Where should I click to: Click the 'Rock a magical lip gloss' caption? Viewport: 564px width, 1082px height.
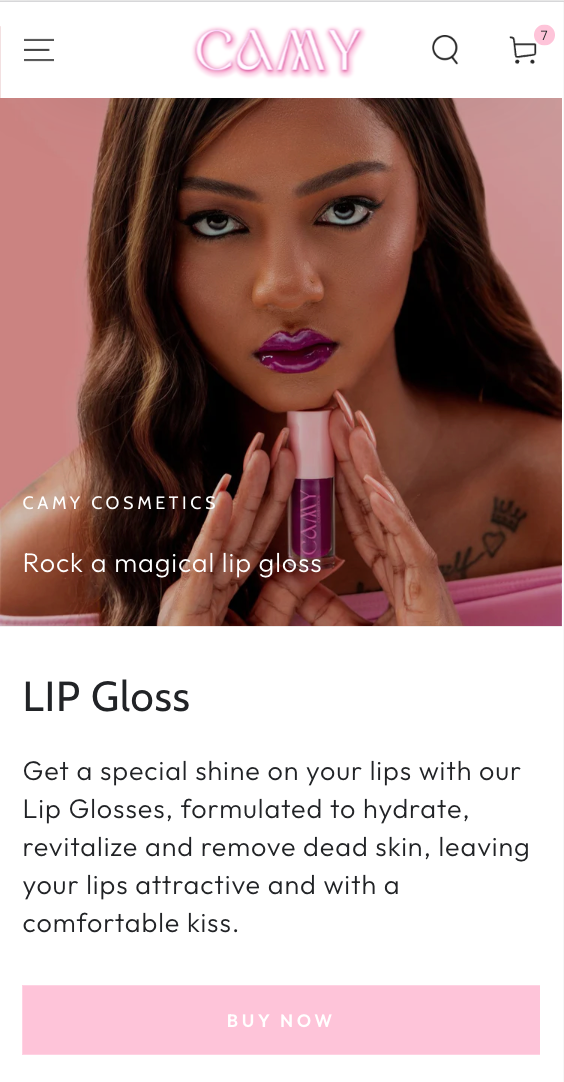173,564
